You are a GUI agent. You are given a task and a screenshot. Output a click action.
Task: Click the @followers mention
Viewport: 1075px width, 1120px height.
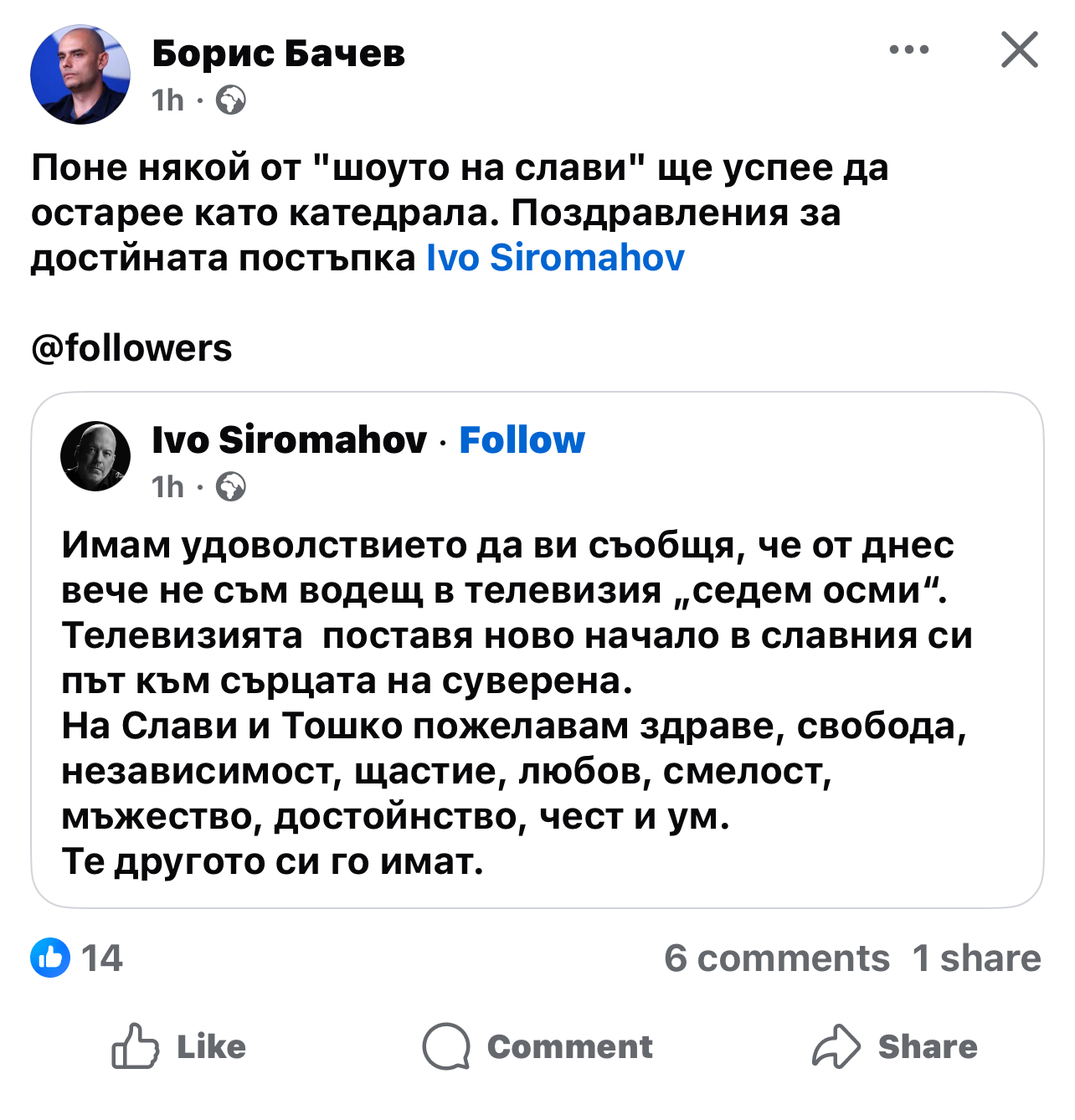point(131,348)
